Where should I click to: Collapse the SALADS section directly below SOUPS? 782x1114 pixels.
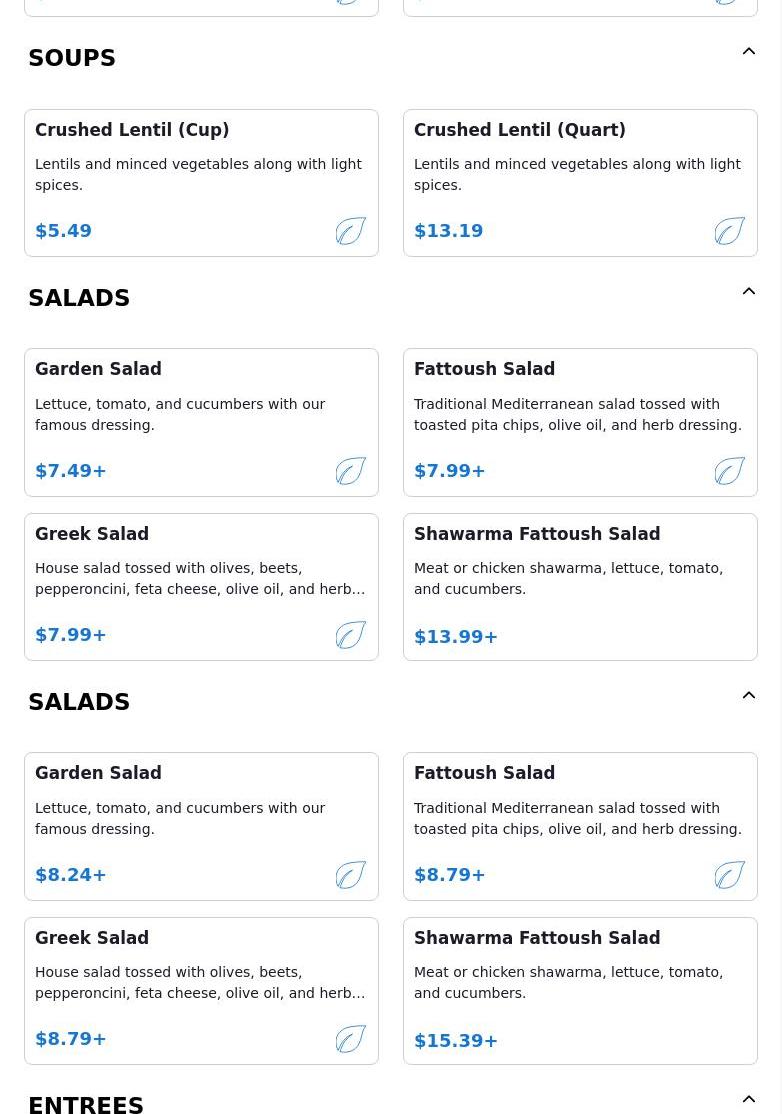(x=749, y=292)
